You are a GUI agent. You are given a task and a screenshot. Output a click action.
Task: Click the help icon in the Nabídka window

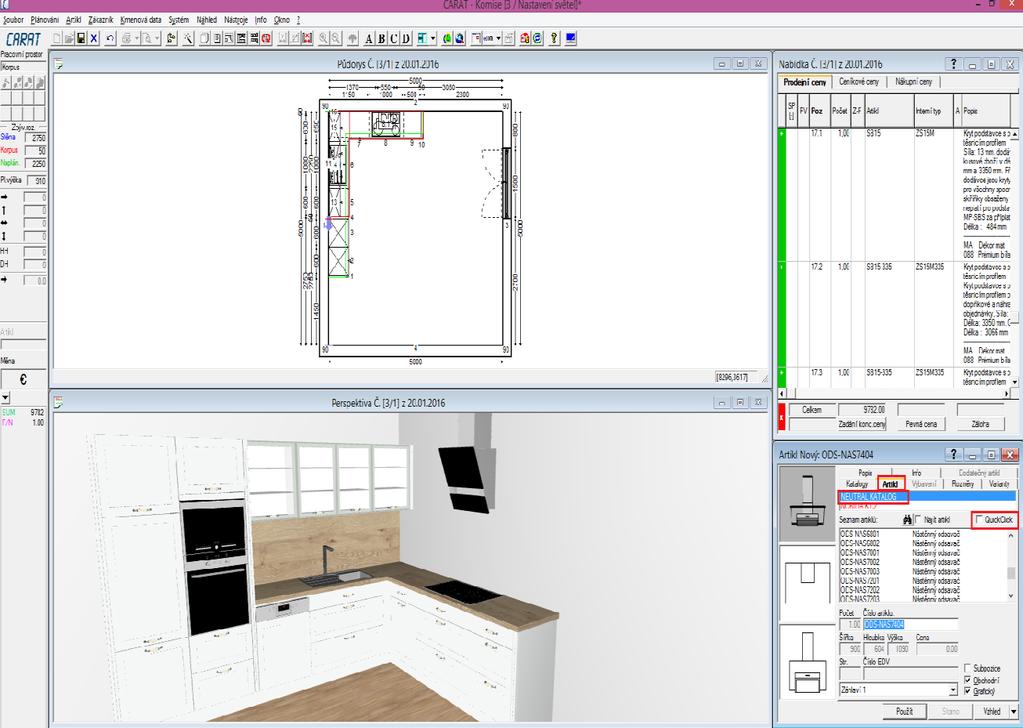pyautogui.click(x=953, y=64)
